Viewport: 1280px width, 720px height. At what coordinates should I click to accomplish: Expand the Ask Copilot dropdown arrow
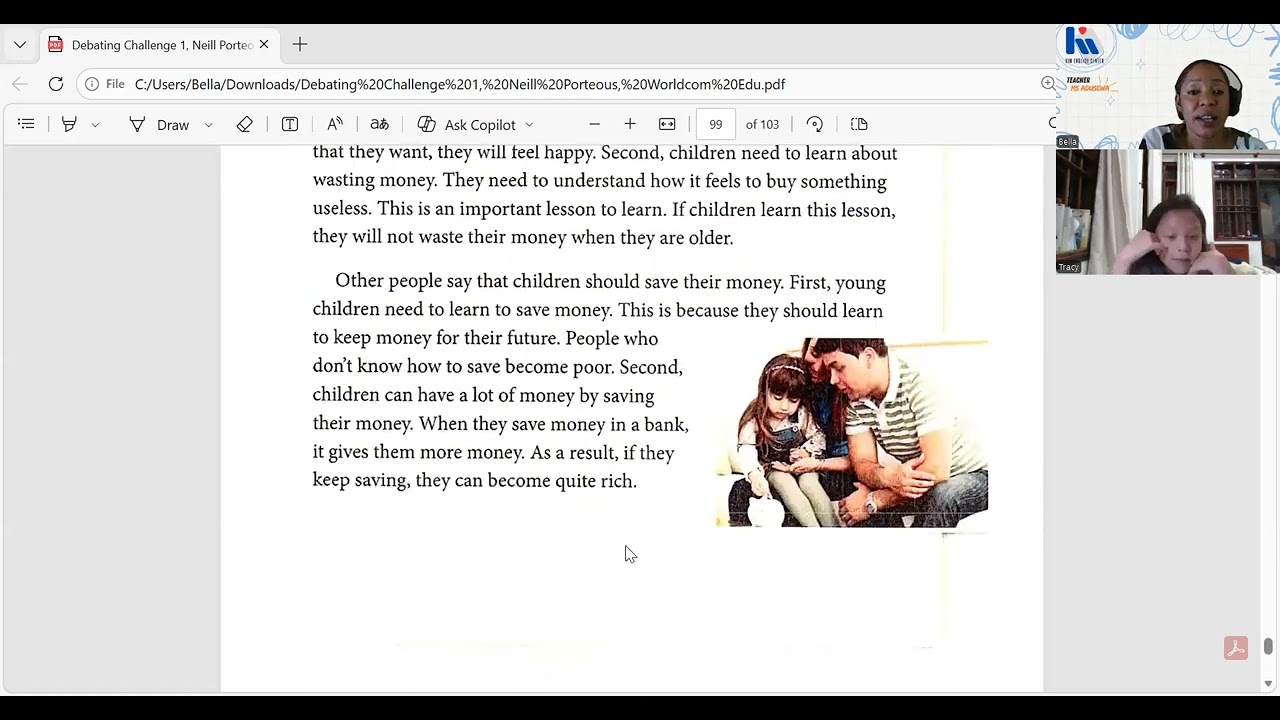tap(529, 125)
